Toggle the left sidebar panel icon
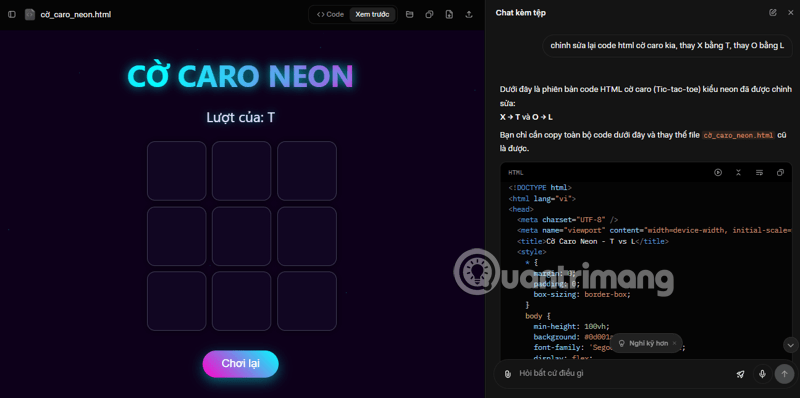800x398 pixels. coord(12,14)
